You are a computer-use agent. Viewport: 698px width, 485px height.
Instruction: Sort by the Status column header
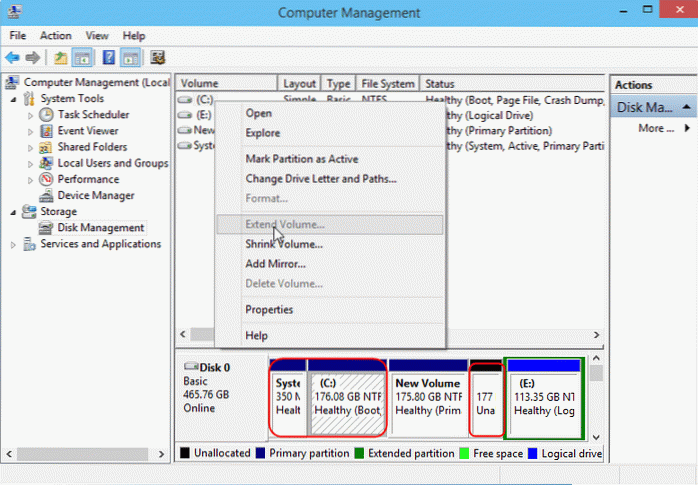point(512,84)
